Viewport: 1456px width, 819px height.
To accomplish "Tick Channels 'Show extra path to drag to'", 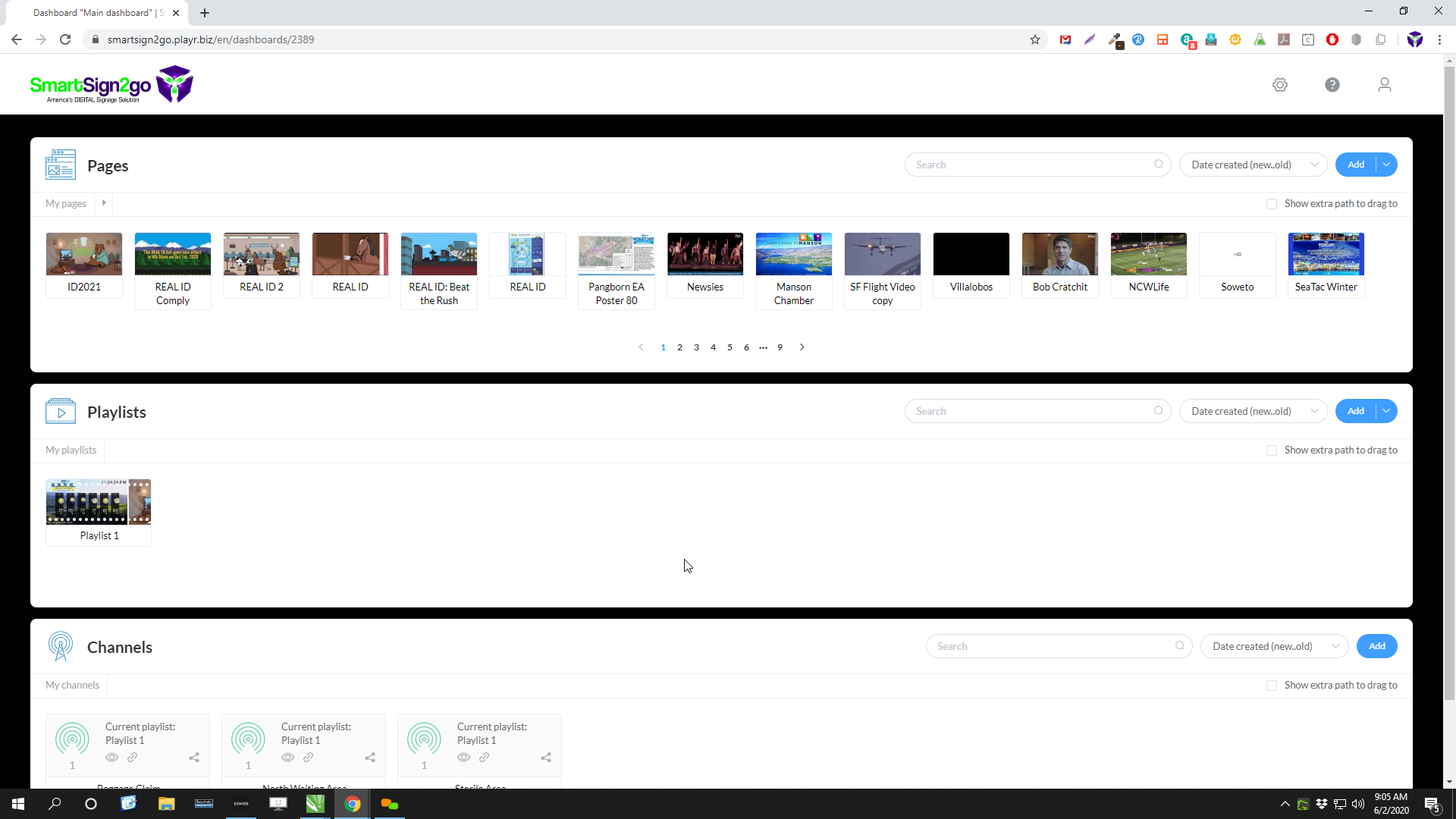I will point(1272,686).
